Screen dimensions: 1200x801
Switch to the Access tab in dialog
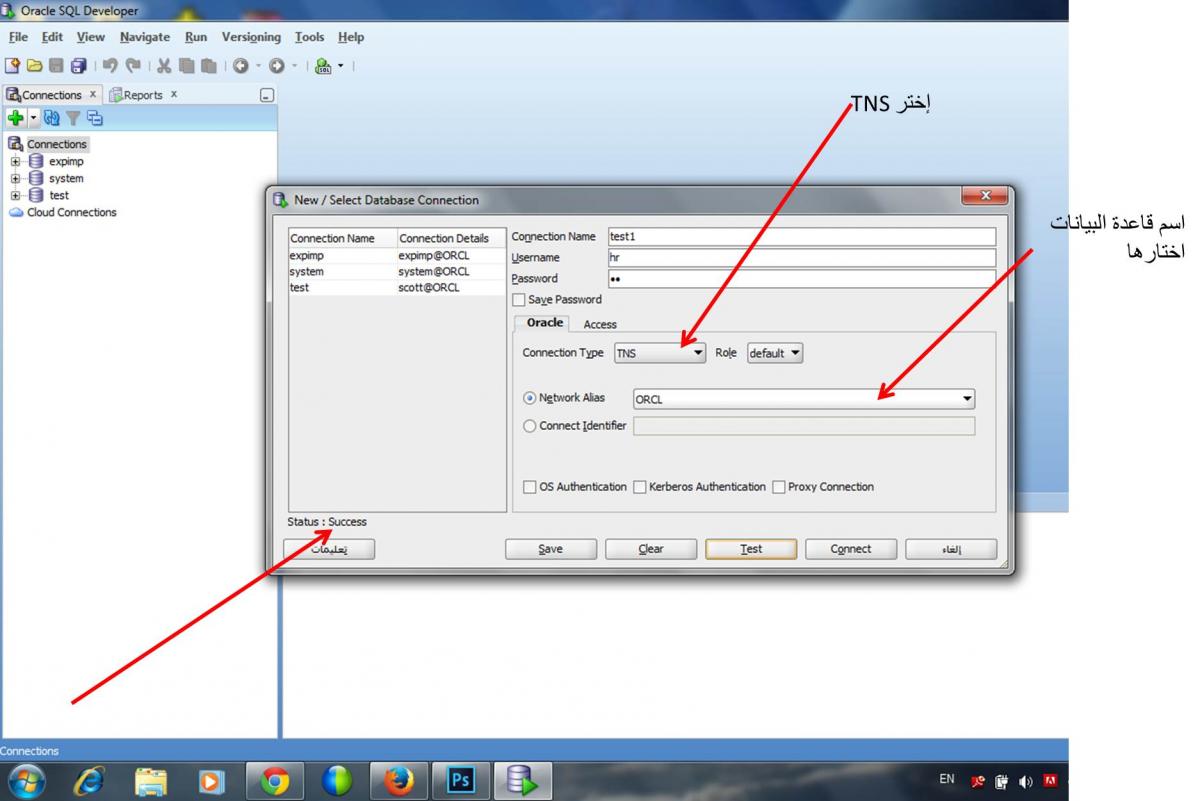tap(600, 324)
